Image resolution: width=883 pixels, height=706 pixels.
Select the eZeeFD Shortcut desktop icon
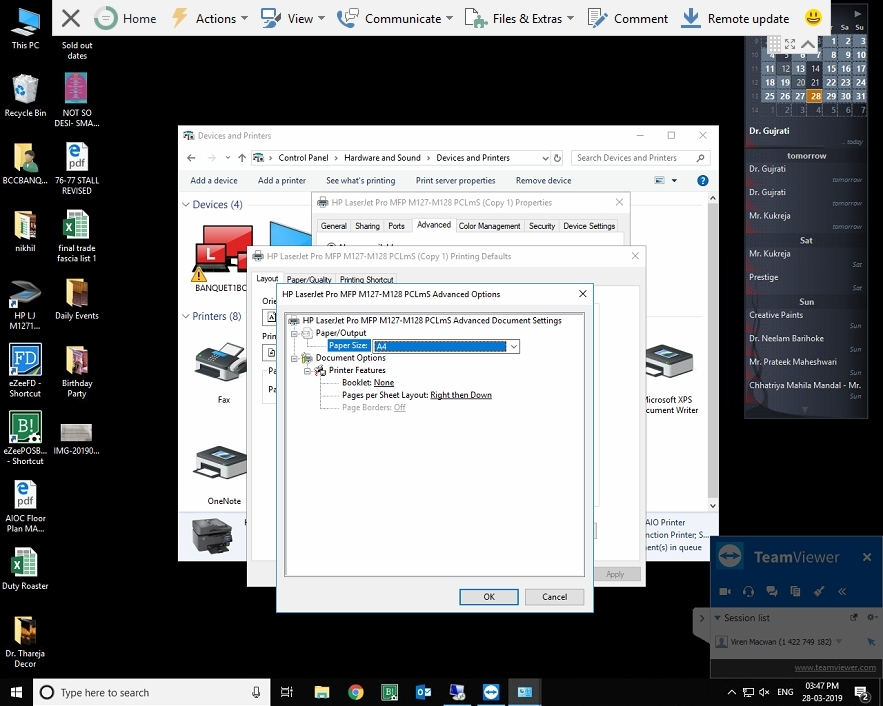coord(25,370)
